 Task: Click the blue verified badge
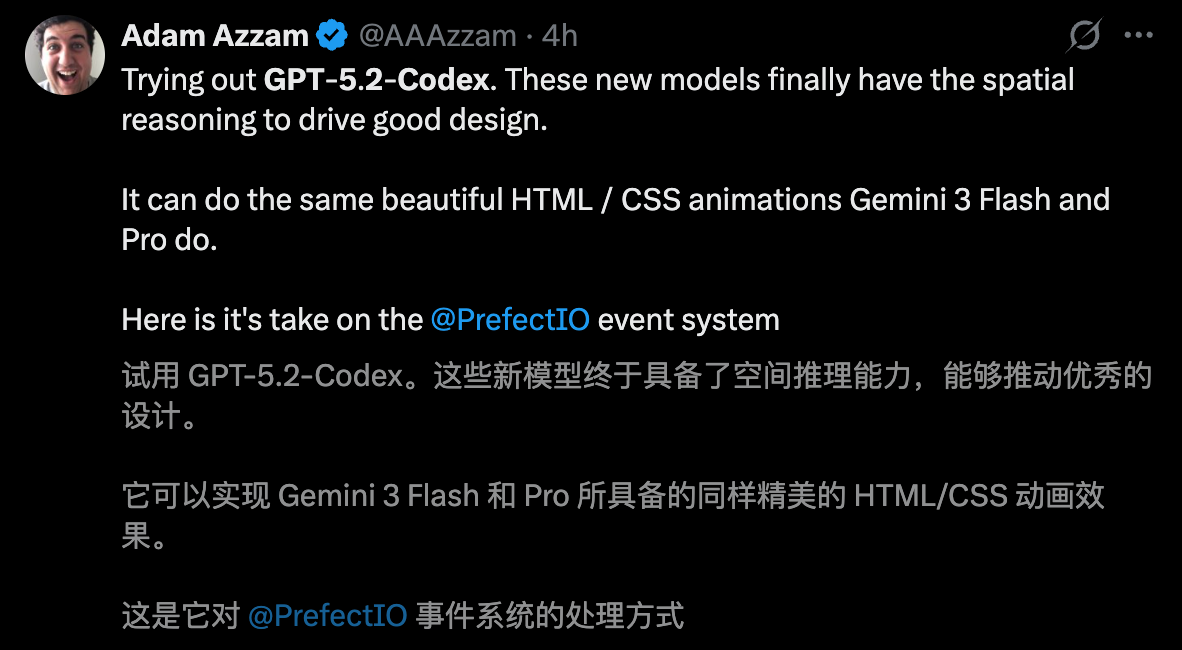(x=332, y=37)
